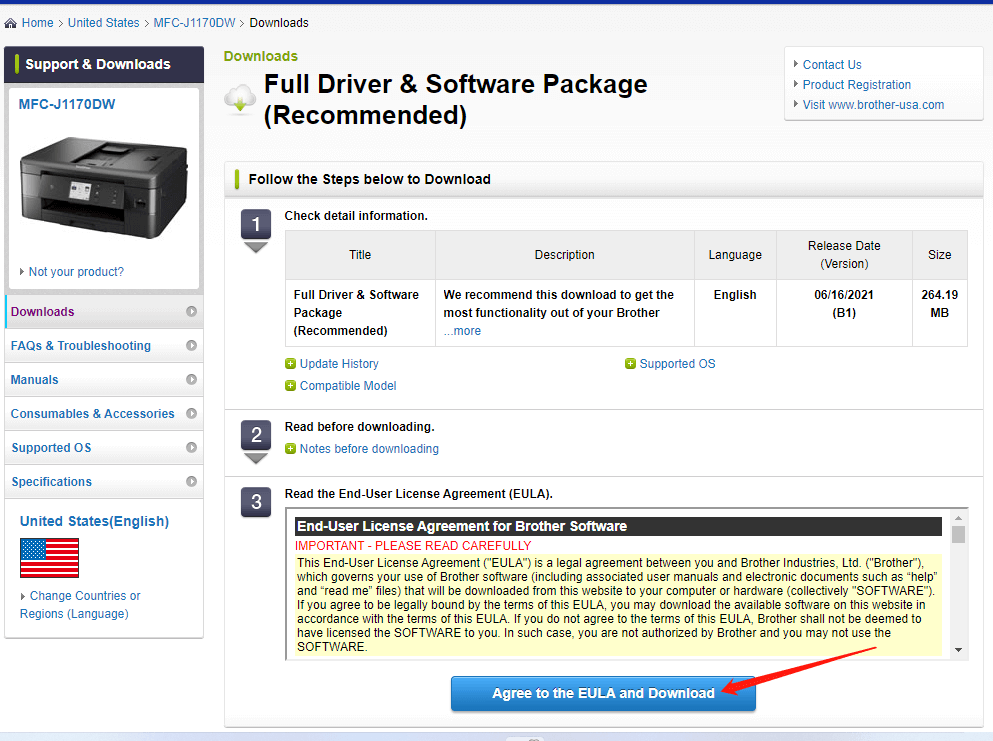Viewport: 993px width, 741px height.
Task: Open Supported OS in the sidebar menu
Action: coord(104,448)
